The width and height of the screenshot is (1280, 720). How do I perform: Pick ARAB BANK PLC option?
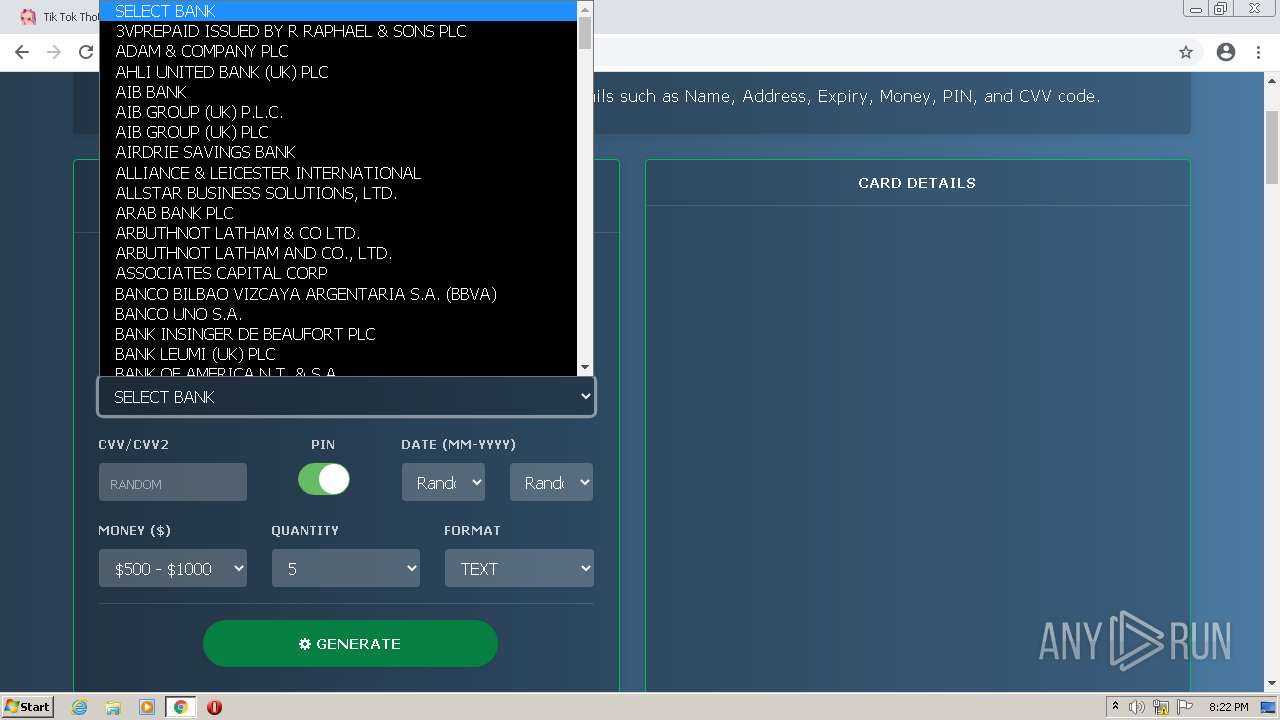tap(338, 213)
